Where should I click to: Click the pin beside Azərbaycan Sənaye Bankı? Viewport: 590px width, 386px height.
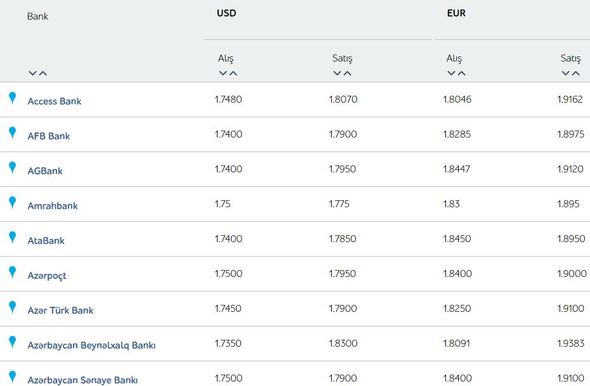click(x=12, y=377)
